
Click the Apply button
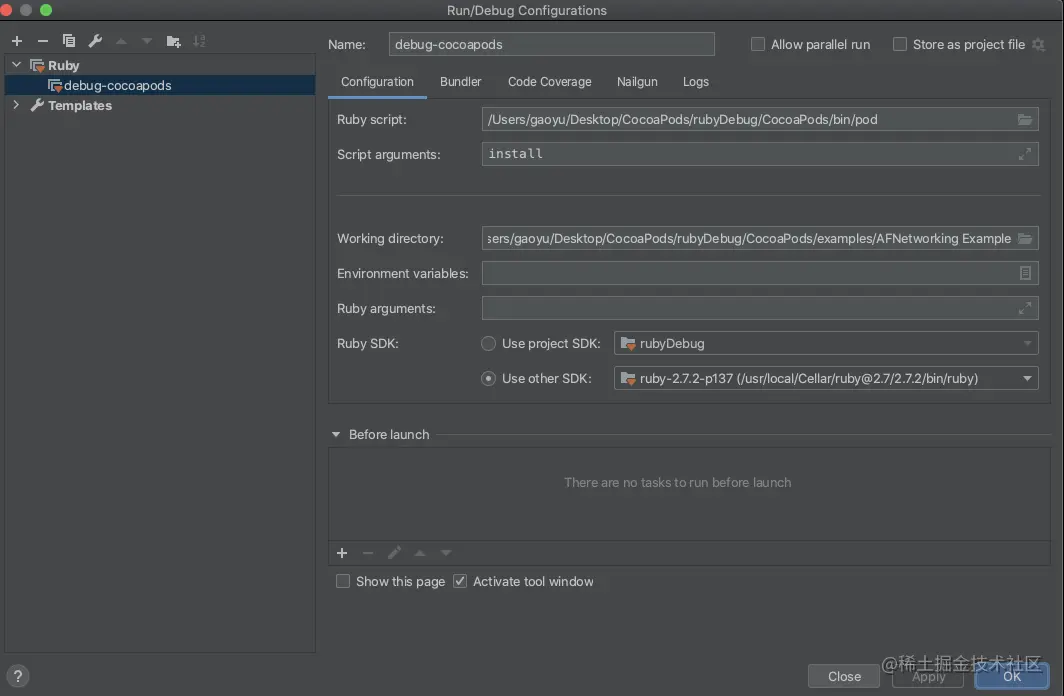pos(928,676)
